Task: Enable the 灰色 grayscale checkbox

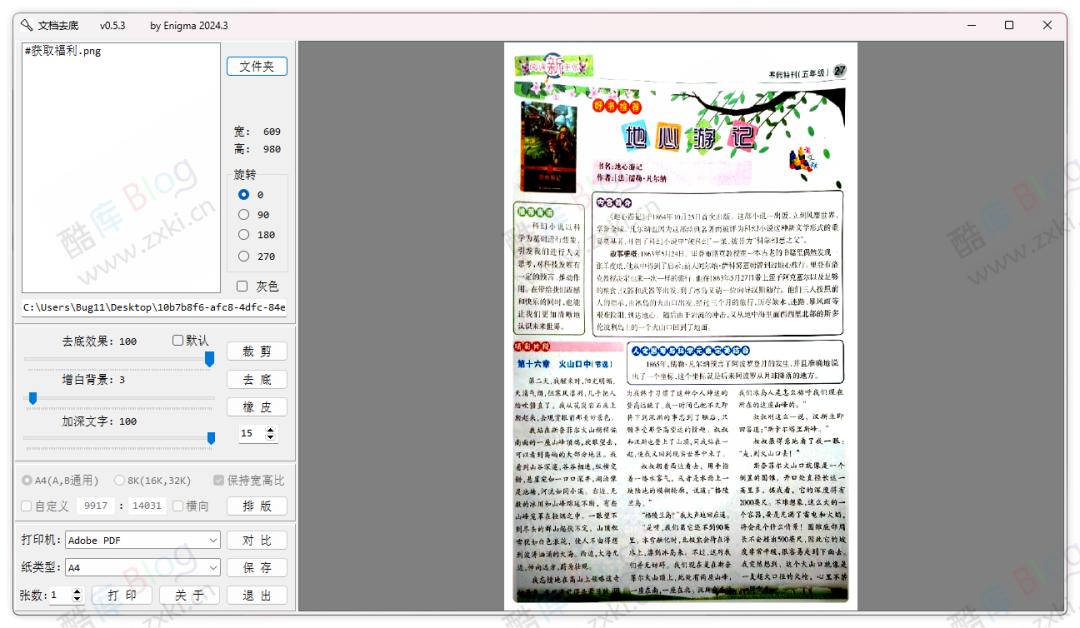Action: pos(240,285)
